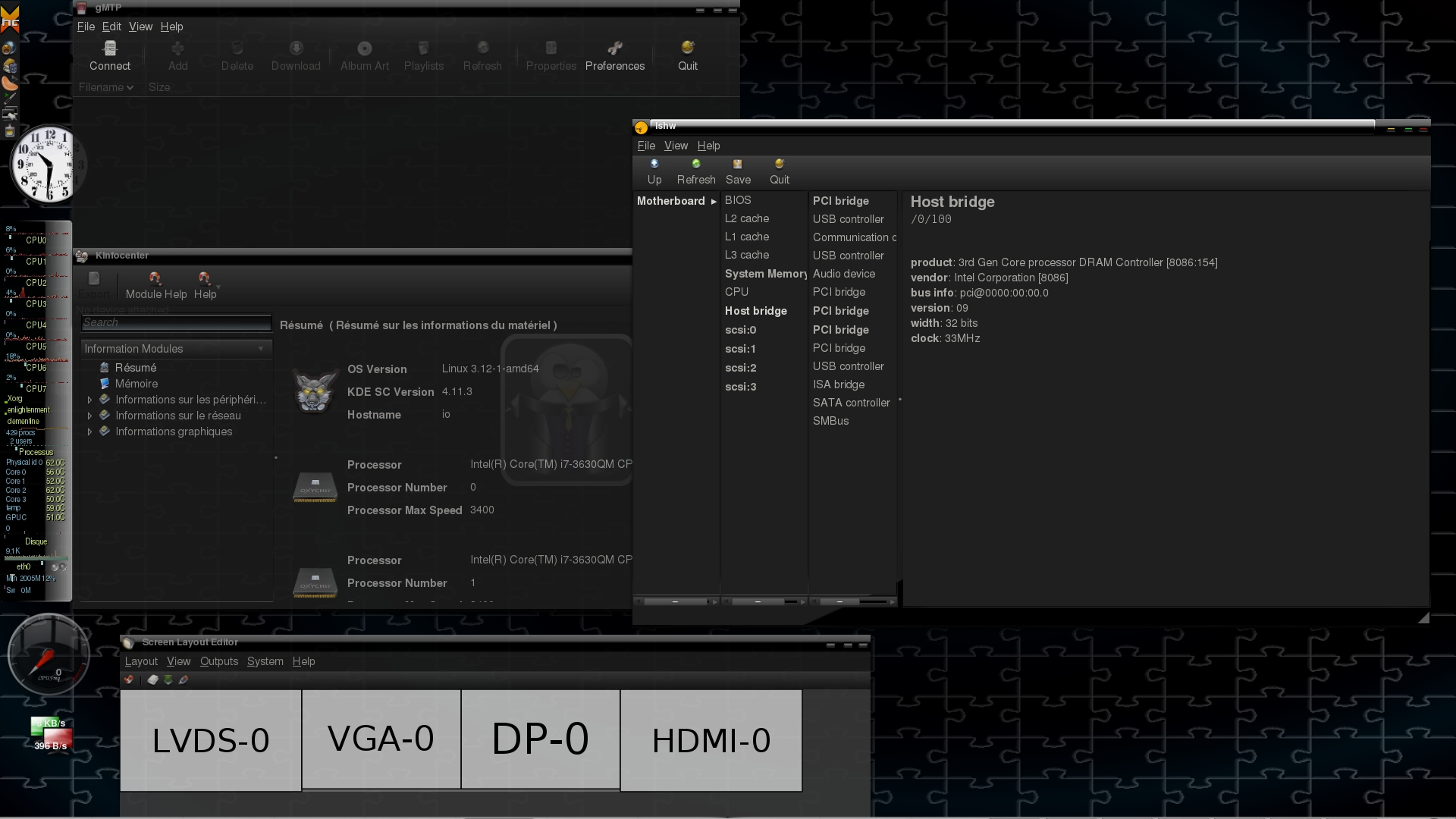Select the HDMI-0 output box

pyautogui.click(x=711, y=740)
